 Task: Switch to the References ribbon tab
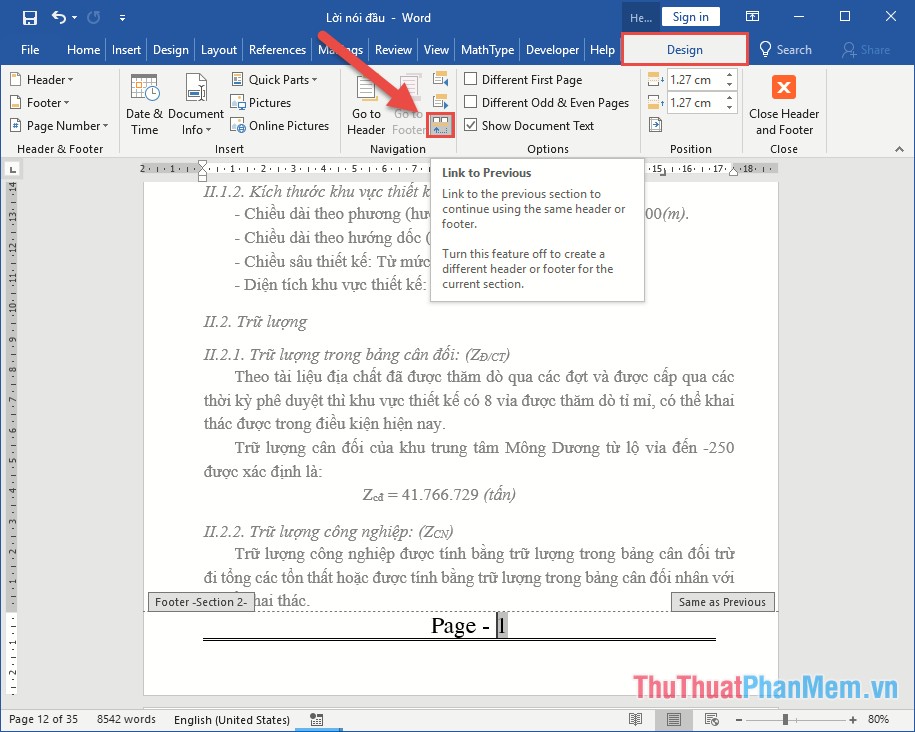click(277, 49)
